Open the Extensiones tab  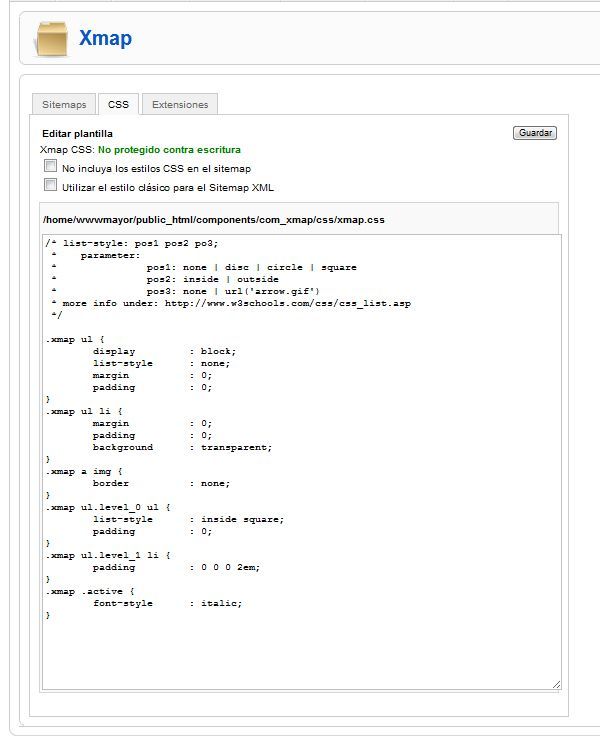tap(180, 104)
